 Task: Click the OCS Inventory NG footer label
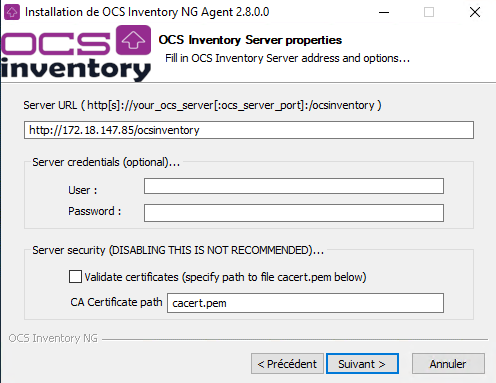pyautogui.click(x=53, y=338)
